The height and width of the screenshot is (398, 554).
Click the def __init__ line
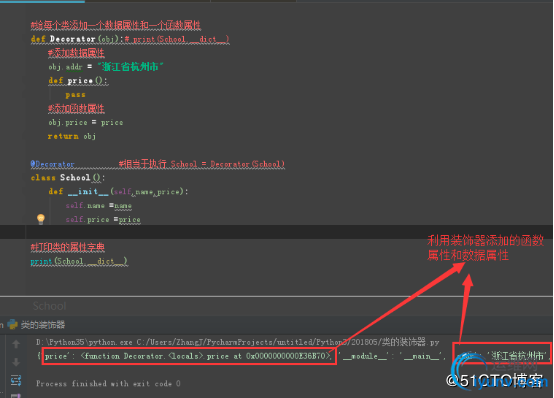coord(118,192)
